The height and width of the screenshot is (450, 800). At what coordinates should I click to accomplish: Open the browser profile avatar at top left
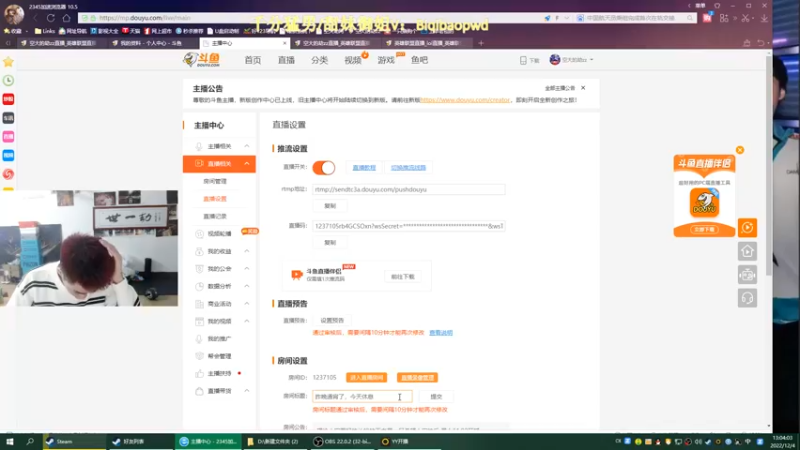point(14,14)
